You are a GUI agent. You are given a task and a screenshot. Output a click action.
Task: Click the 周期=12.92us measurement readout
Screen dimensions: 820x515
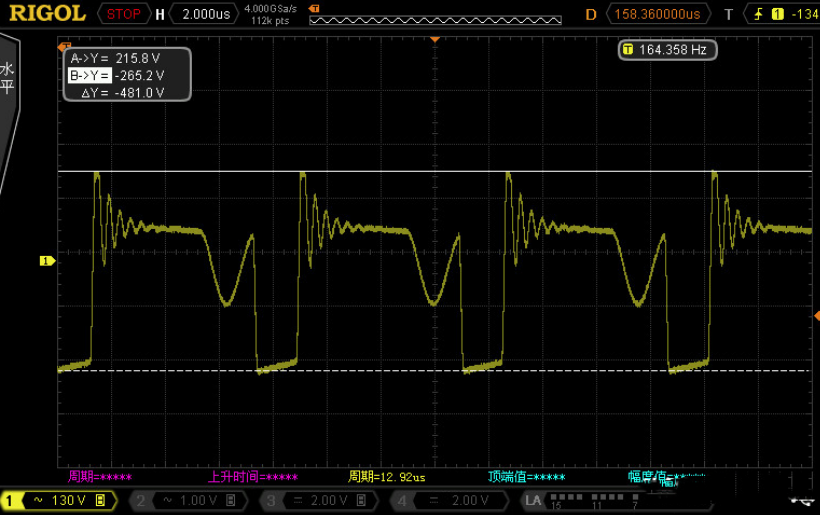pyautogui.click(x=387, y=477)
